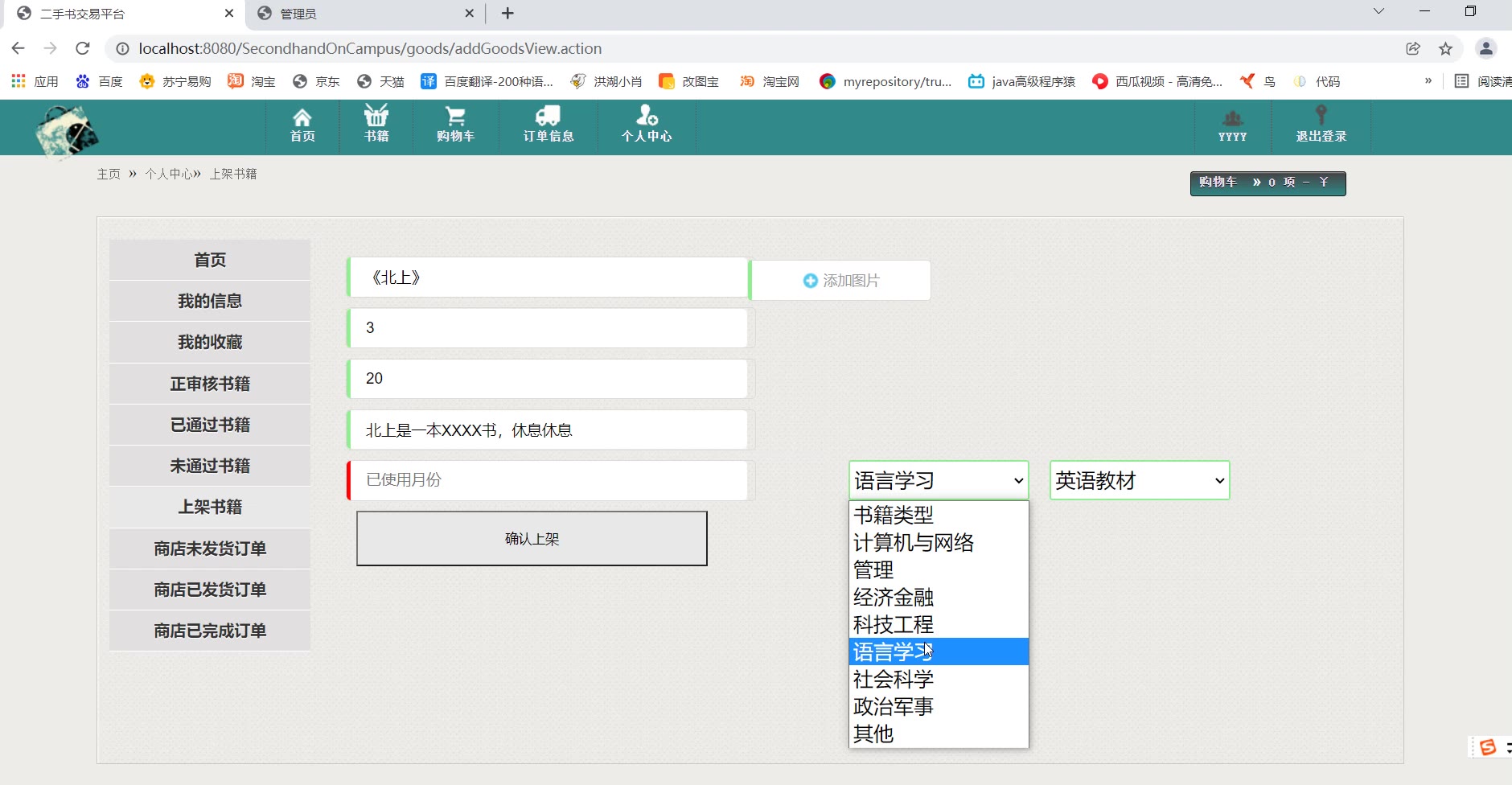The image size is (1512, 785).
Task: Reload the page with browser refresh icon
Action: 82,48
